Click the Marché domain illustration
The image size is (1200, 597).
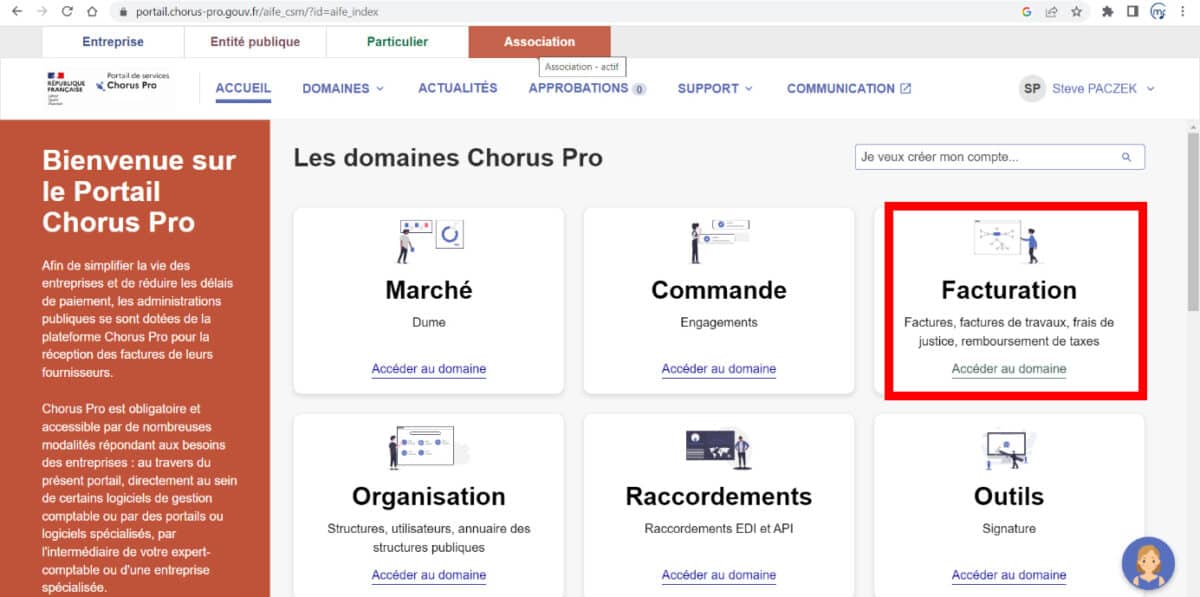428,238
